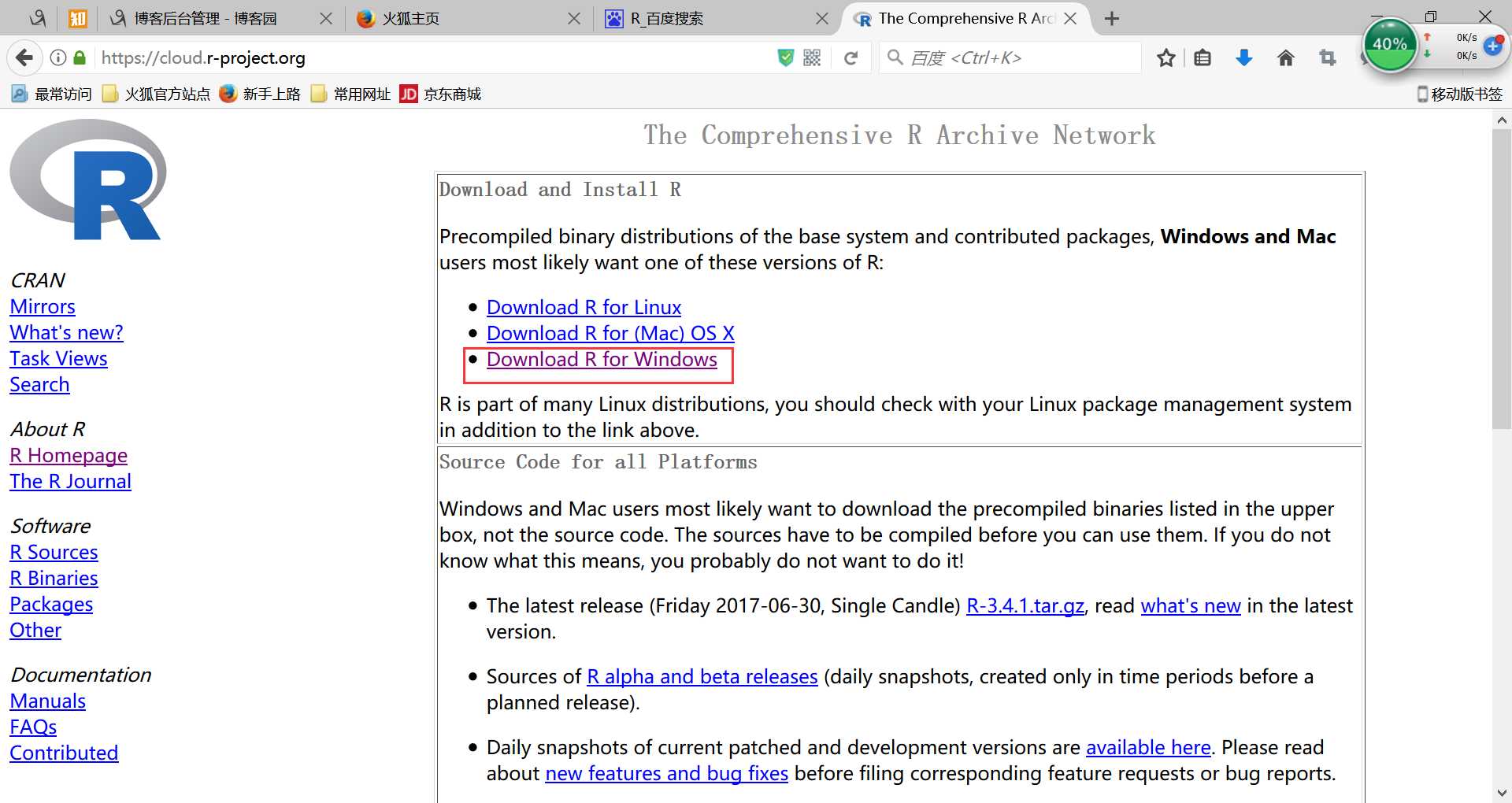This screenshot has width=1512, height=803.
Task: Click the green 40% accelerator ball
Action: pos(1390,45)
